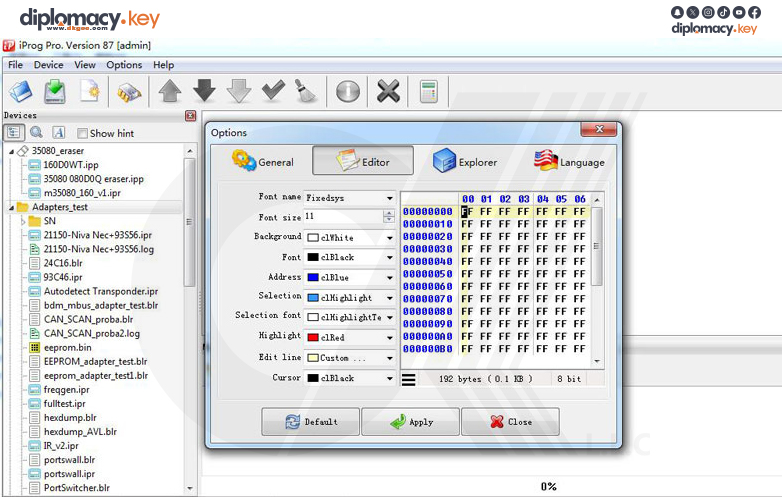Click the TikTok icon in top right
Viewport: 782px width, 497px height.
[723, 12]
